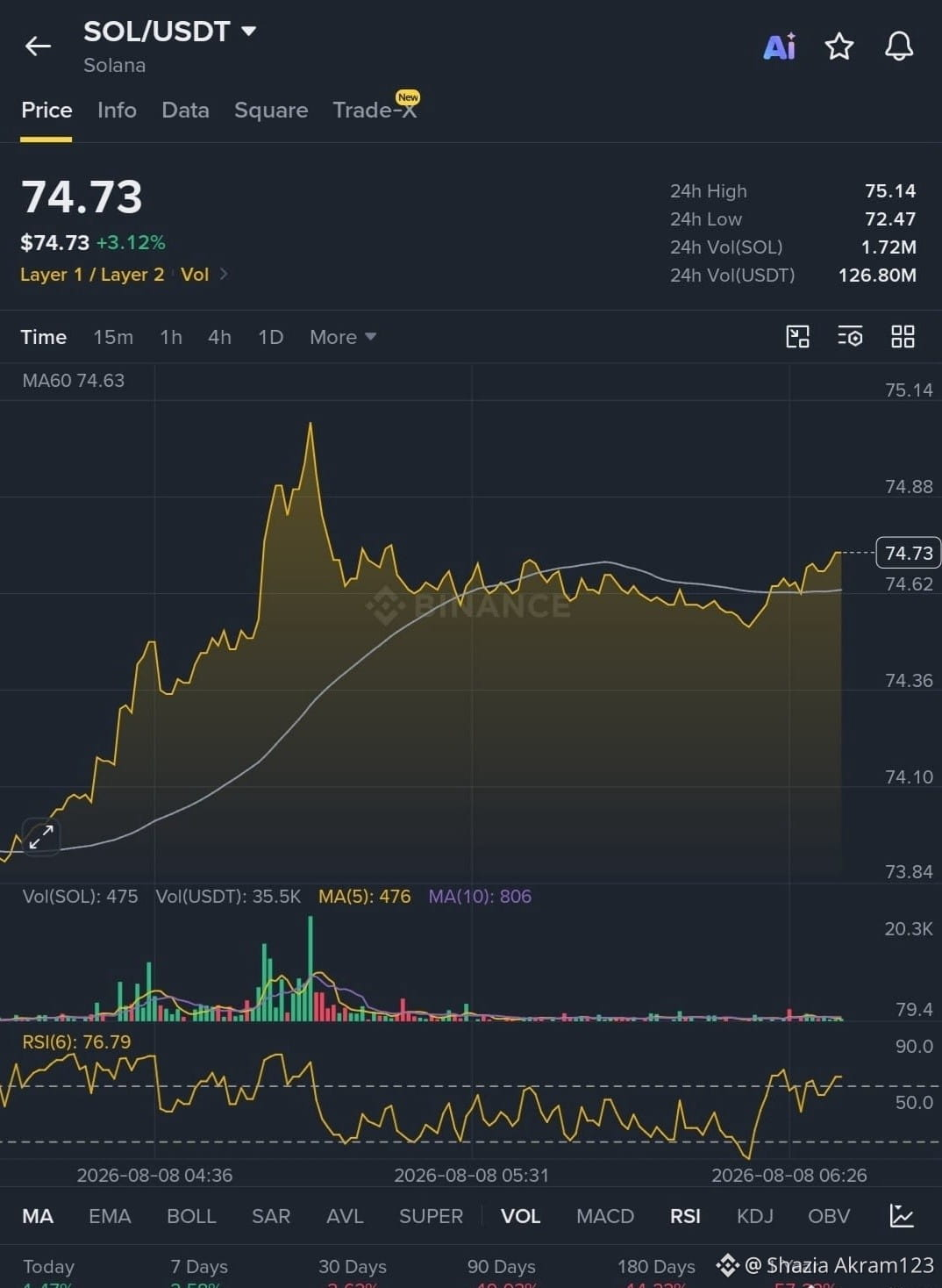
Task: Select the 4h interval
Action: pyautogui.click(x=219, y=337)
